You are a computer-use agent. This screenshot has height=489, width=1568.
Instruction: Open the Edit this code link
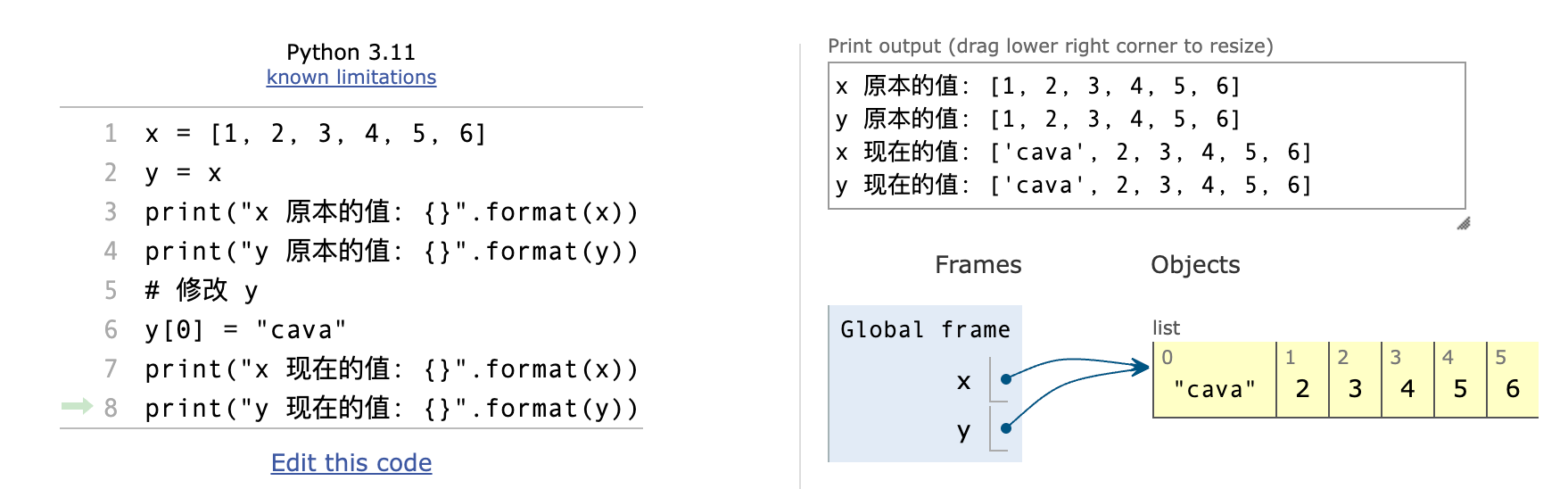coord(351,462)
